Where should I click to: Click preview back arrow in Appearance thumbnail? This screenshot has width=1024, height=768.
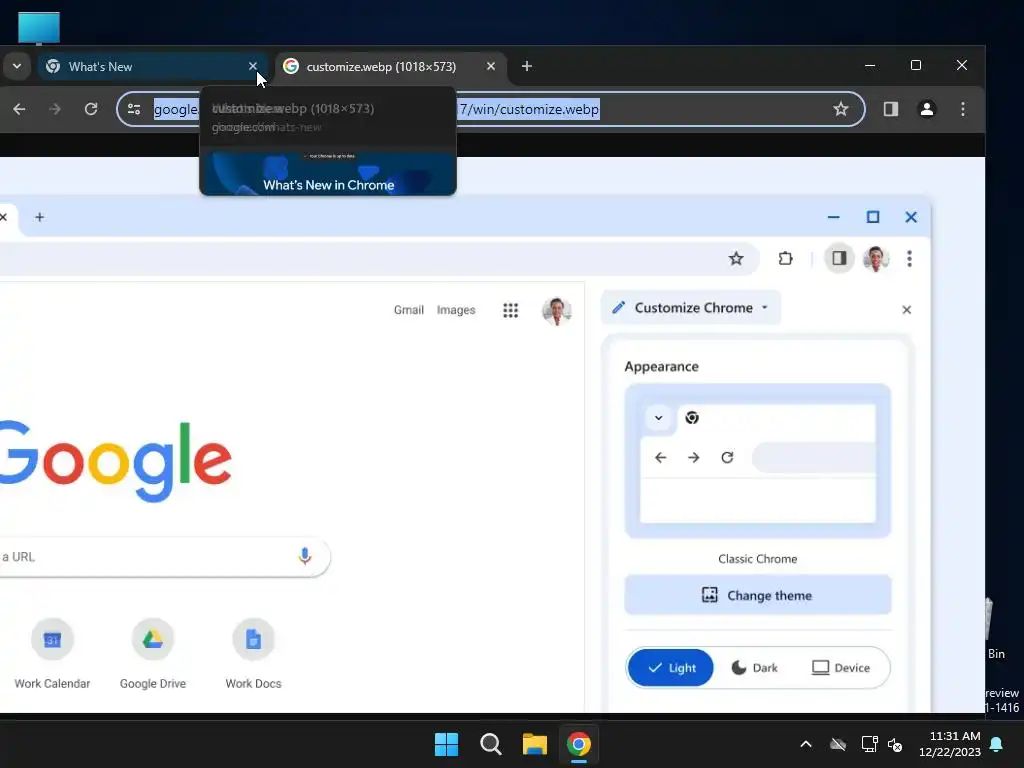tap(660, 457)
